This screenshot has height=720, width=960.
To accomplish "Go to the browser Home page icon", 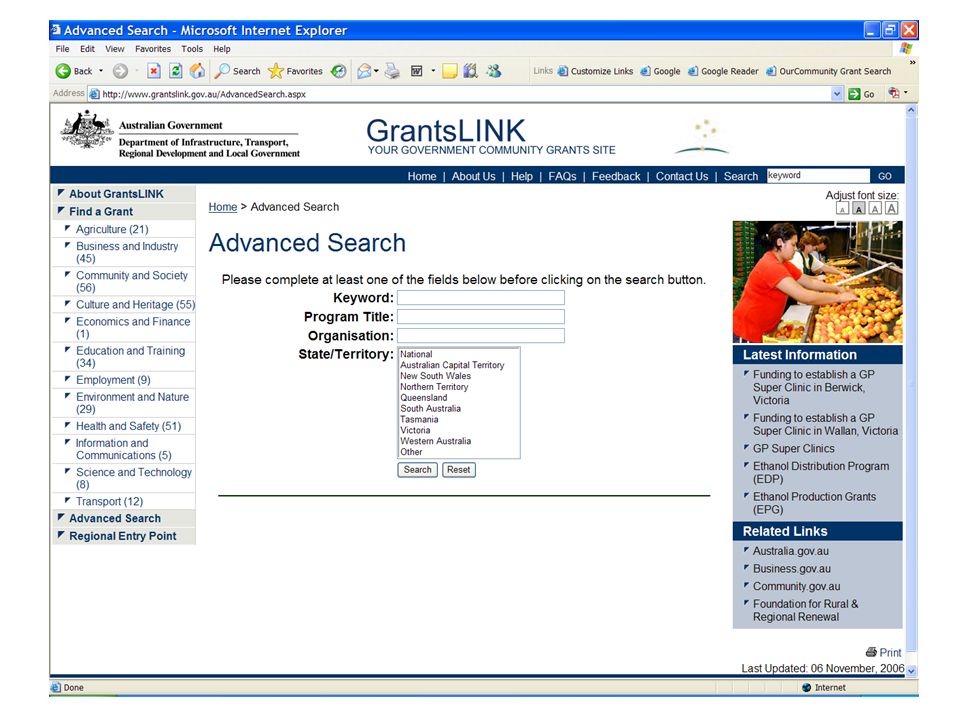I will click(x=197, y=71).
